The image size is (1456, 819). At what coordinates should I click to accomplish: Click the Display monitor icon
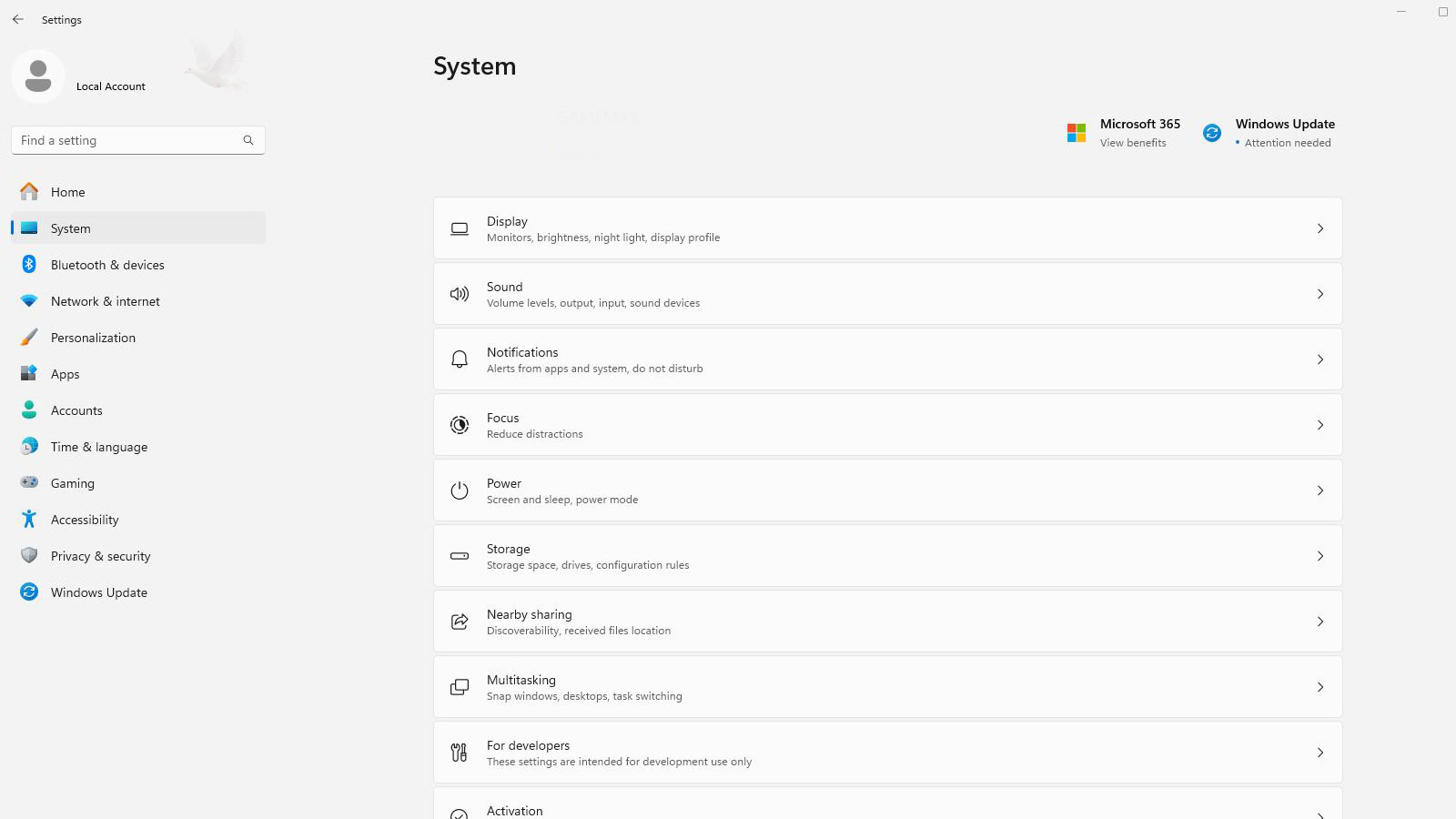(460, 228)
